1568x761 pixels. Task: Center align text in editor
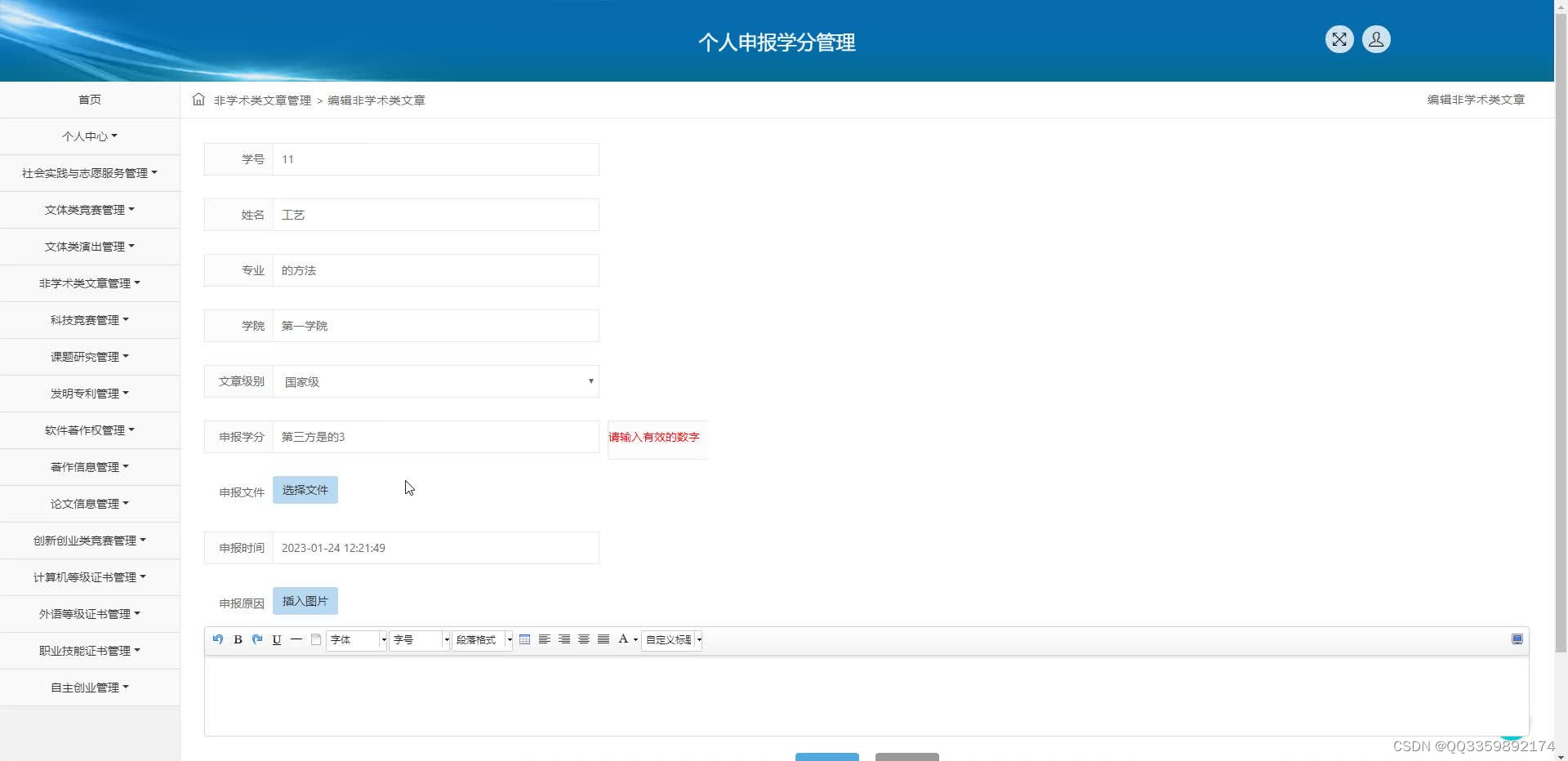point(584,639)
